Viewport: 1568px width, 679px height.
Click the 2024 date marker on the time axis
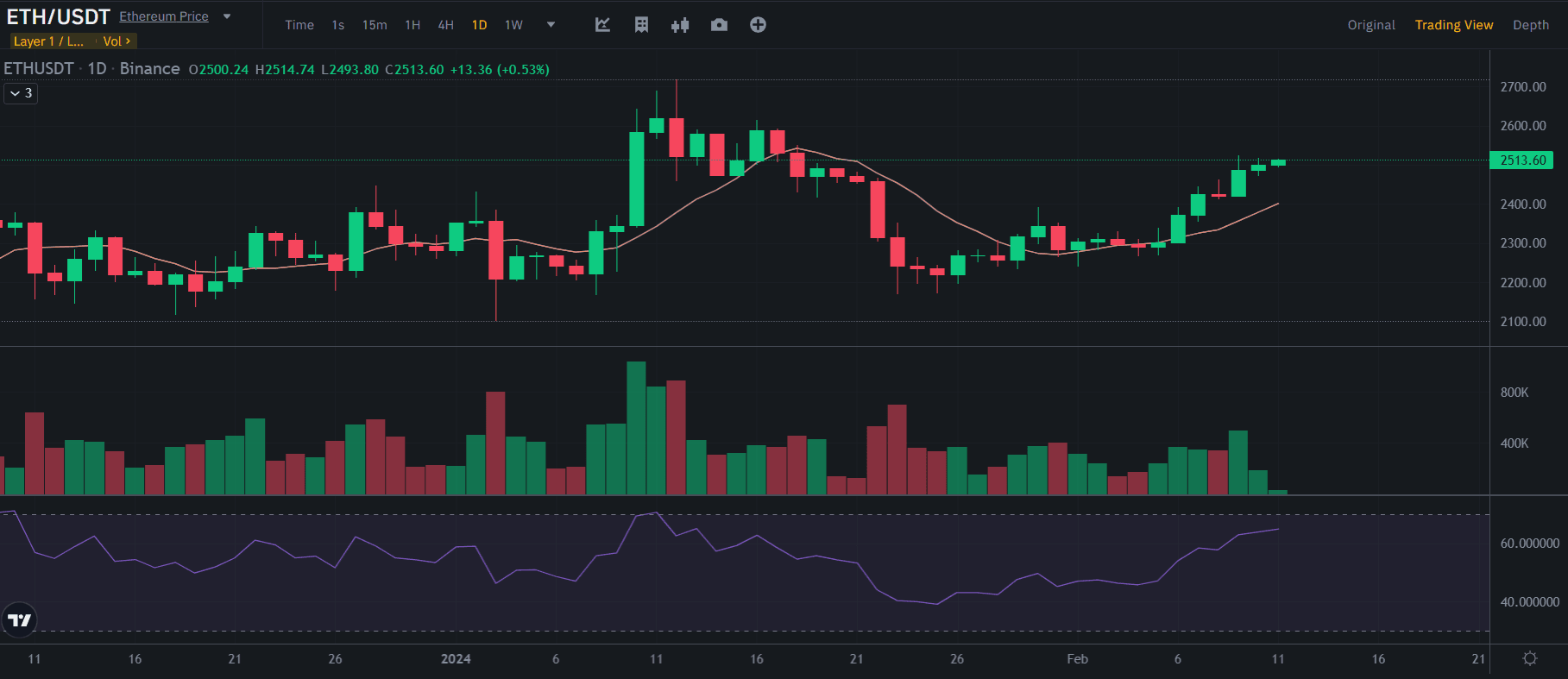tap(456, 659)
